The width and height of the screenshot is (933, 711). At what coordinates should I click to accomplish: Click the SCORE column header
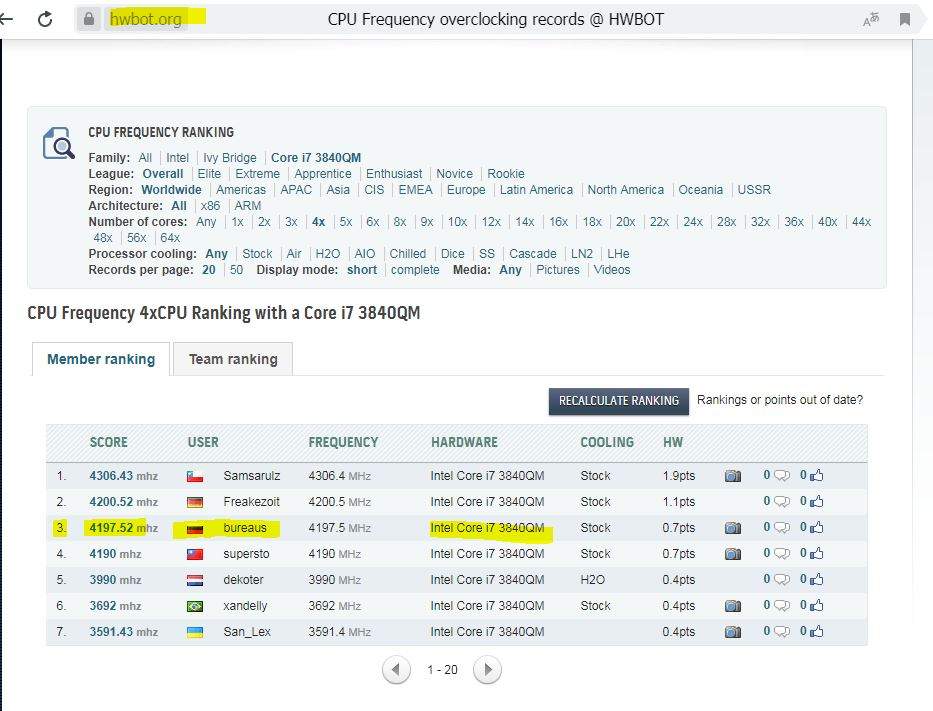tap(108, 442)
